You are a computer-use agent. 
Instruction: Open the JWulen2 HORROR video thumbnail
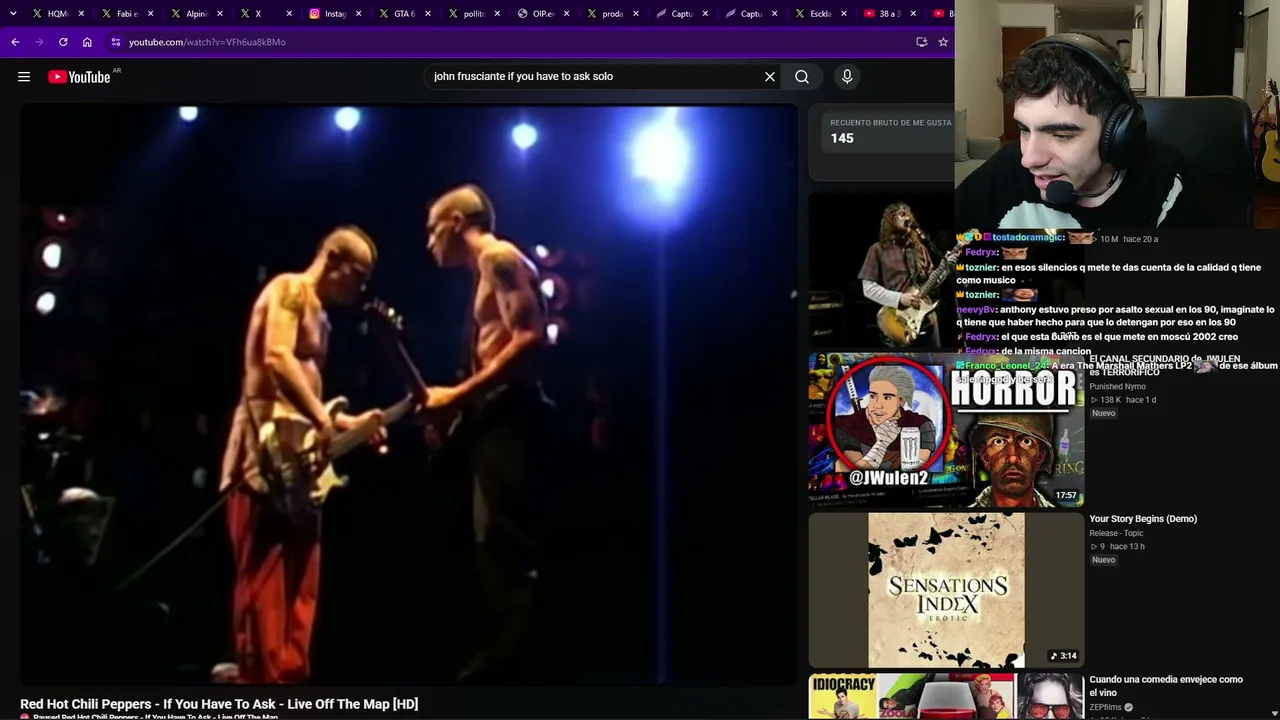pyautogui.click(x=946, y=430)
